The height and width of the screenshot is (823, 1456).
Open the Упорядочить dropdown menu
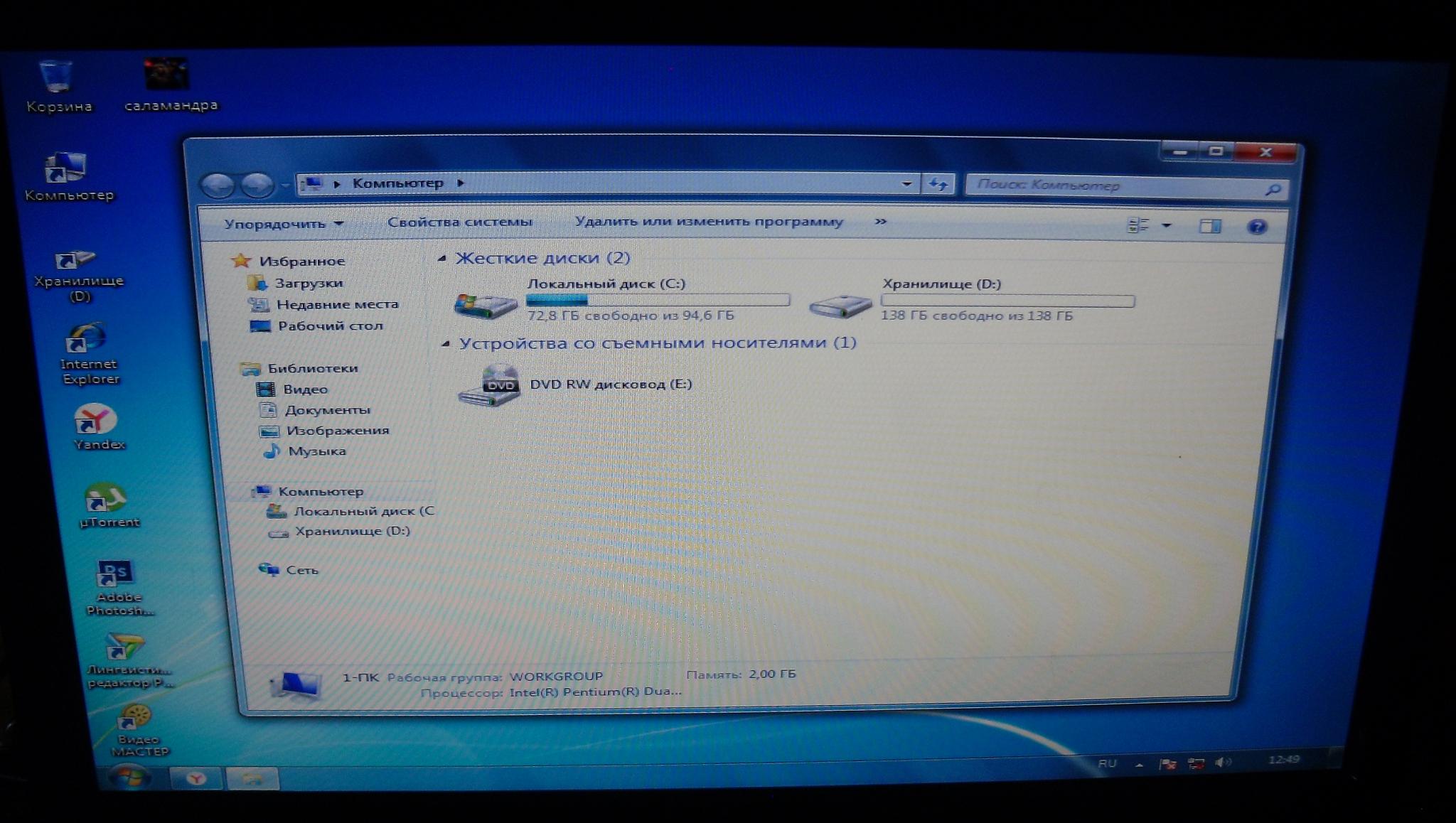point(284,224)
